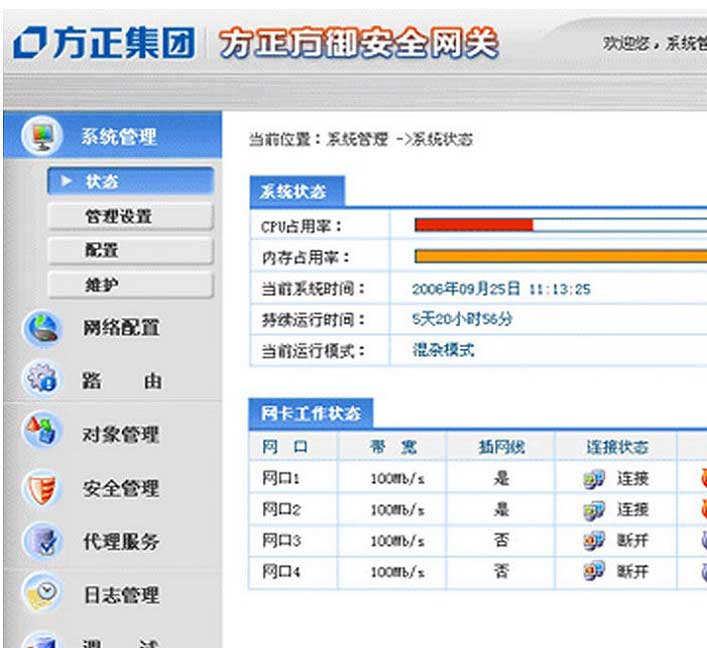Viewport: 707px width, 648px height.
Task: Click the 代理服务 icon
Action: click(42, 541)
